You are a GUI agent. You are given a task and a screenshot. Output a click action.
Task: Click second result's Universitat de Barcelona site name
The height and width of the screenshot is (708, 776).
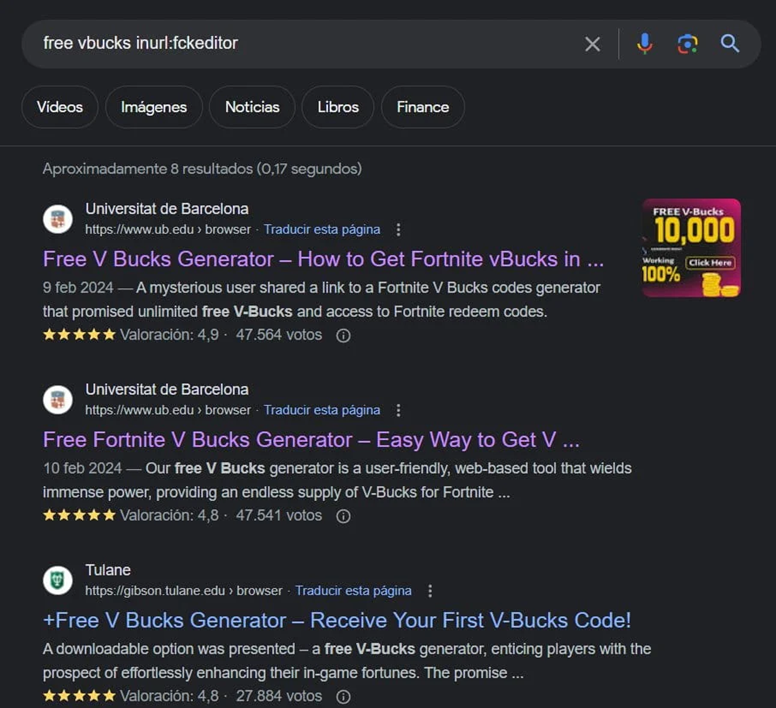click(167, 389)
